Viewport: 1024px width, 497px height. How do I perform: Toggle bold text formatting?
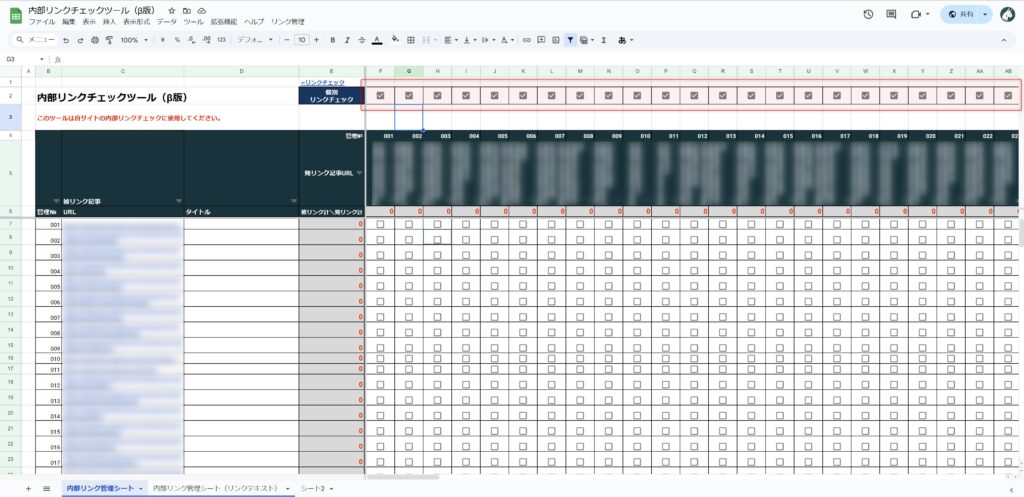(x=332, y=40)
